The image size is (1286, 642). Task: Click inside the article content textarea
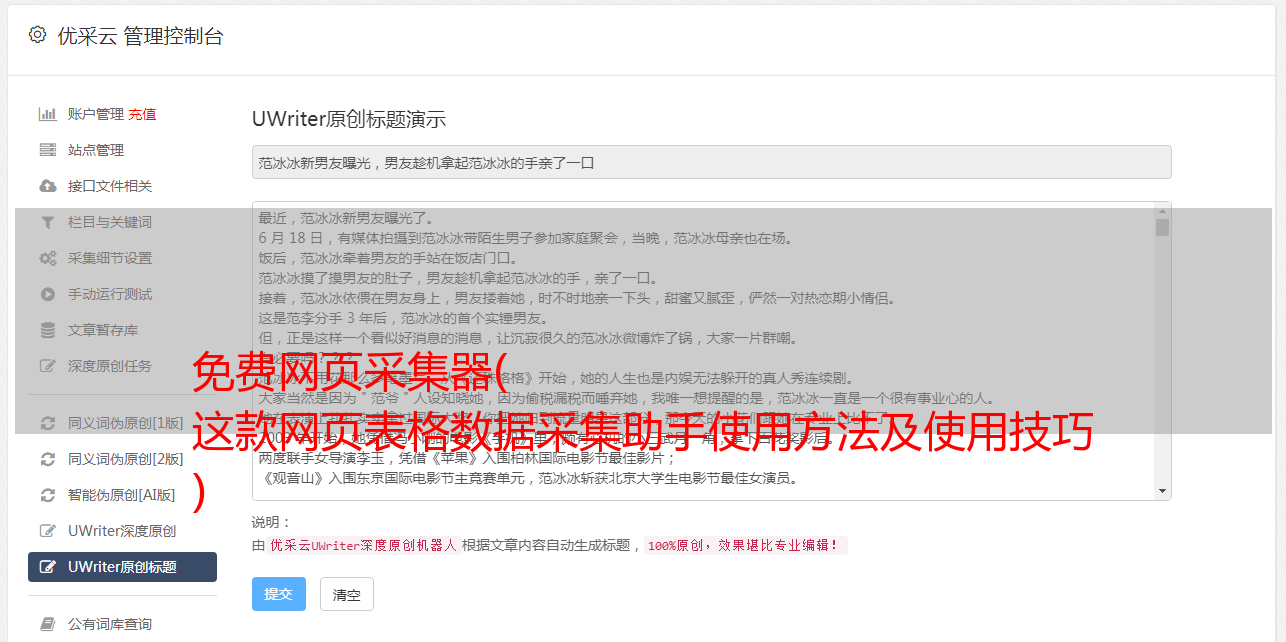[703, 351]
